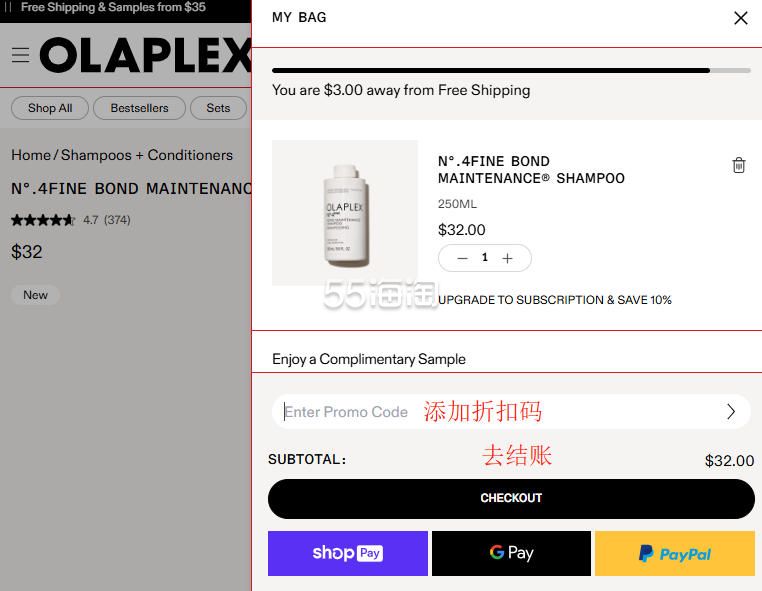Pause the announcement banner
The image size is (762, 591).
(x=8, y=7)
